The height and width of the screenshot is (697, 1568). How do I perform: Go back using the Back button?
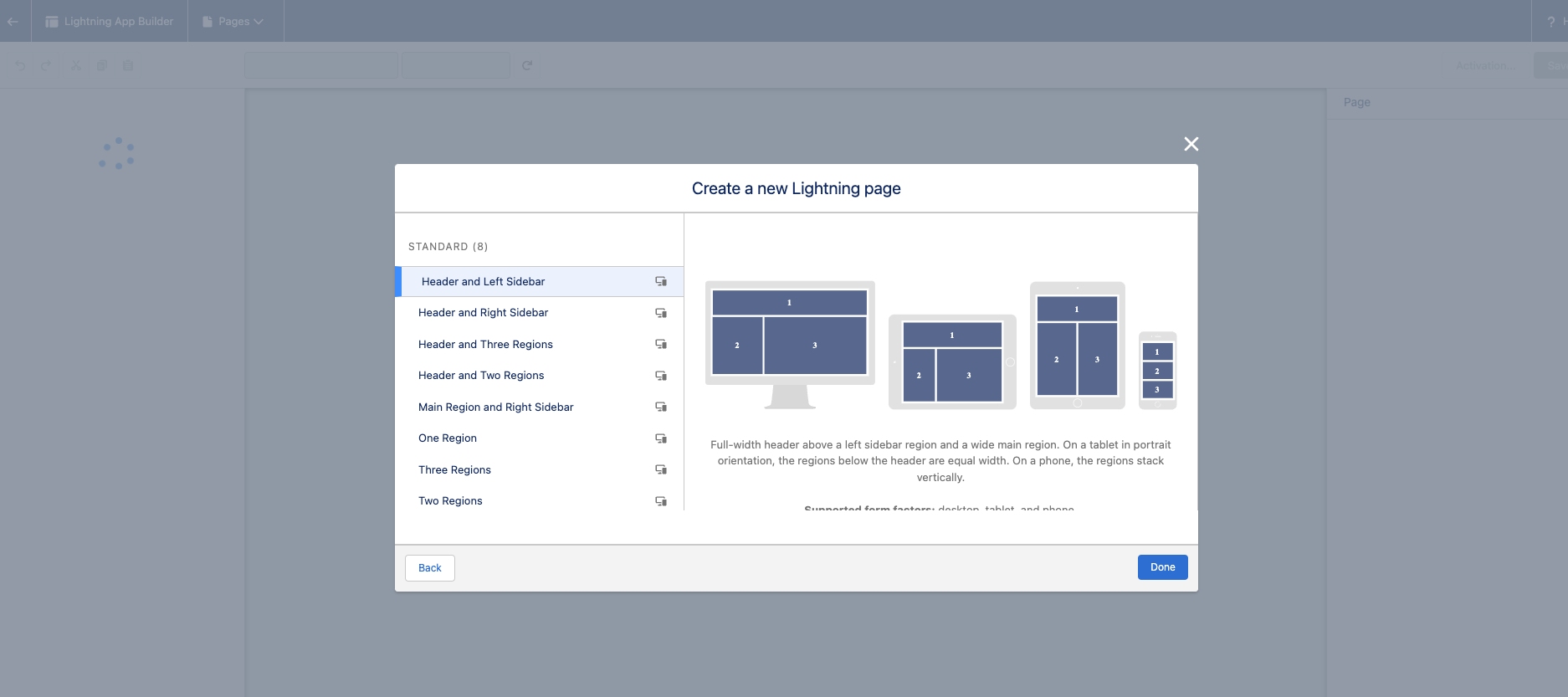(x=429, y=568)
